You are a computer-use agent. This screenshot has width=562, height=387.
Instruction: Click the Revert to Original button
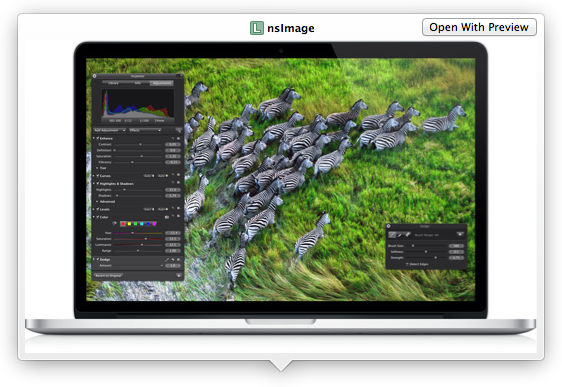click(x=108, y=275)
